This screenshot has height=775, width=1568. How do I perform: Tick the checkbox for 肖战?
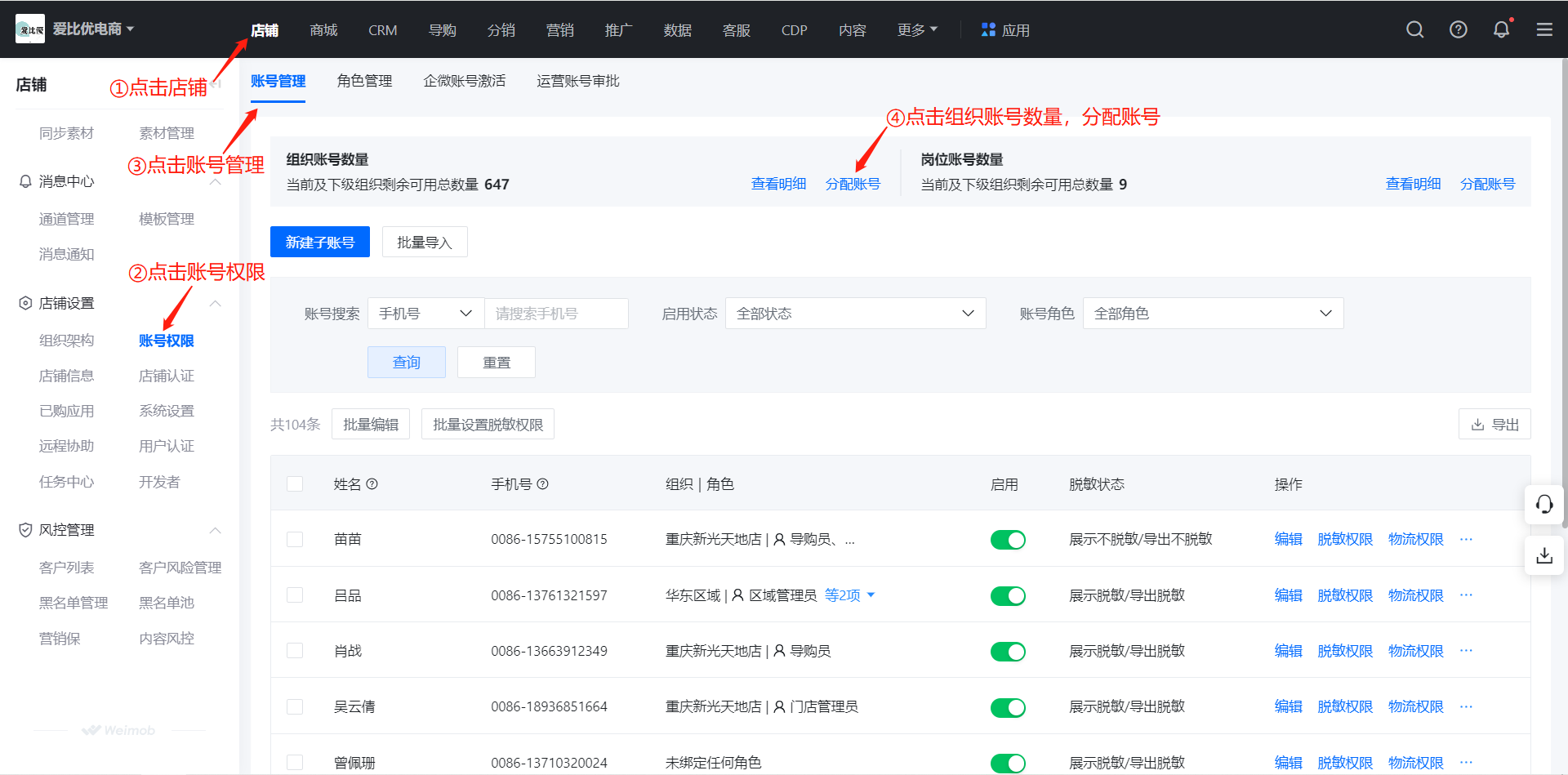click(x=295, y=651)
